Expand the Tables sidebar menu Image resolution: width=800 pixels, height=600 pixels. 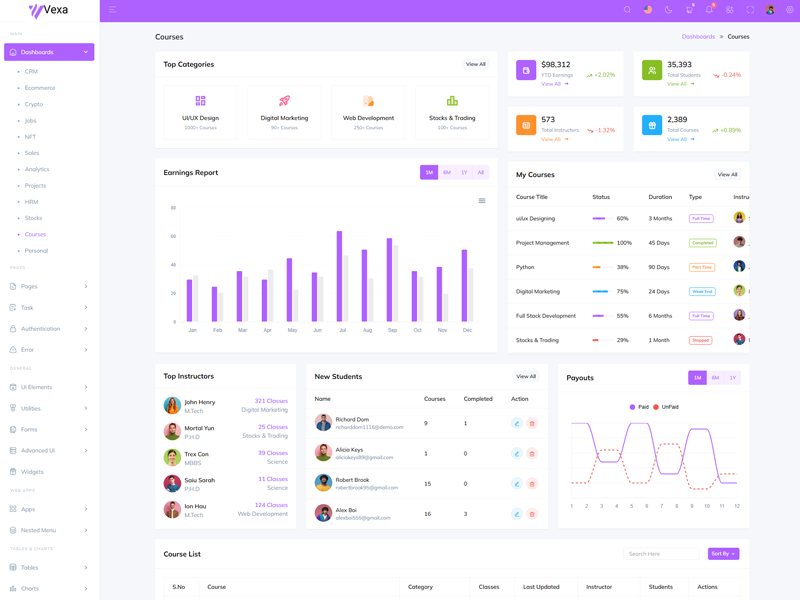(x=49, y=567)
